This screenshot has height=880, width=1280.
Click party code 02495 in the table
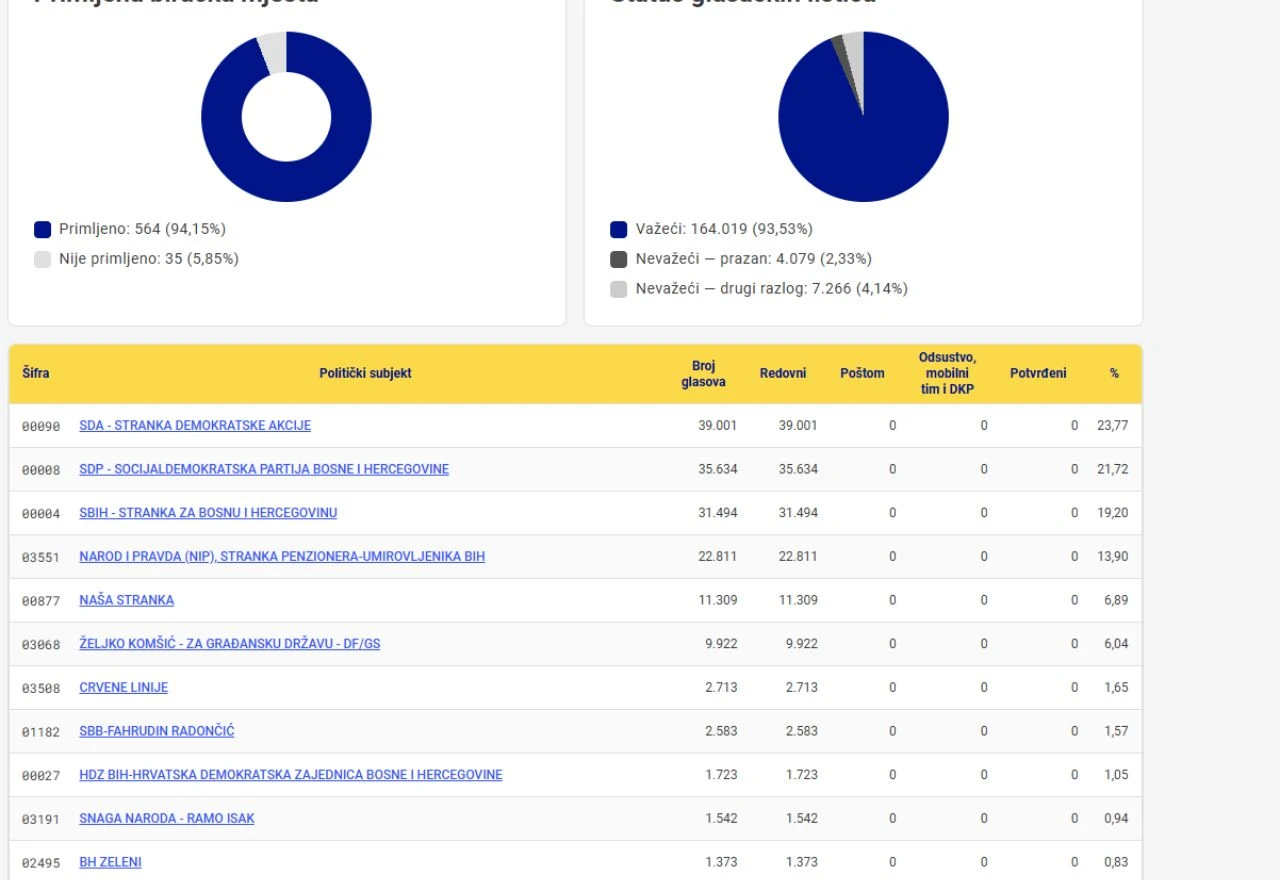click(x=41, y=863)
